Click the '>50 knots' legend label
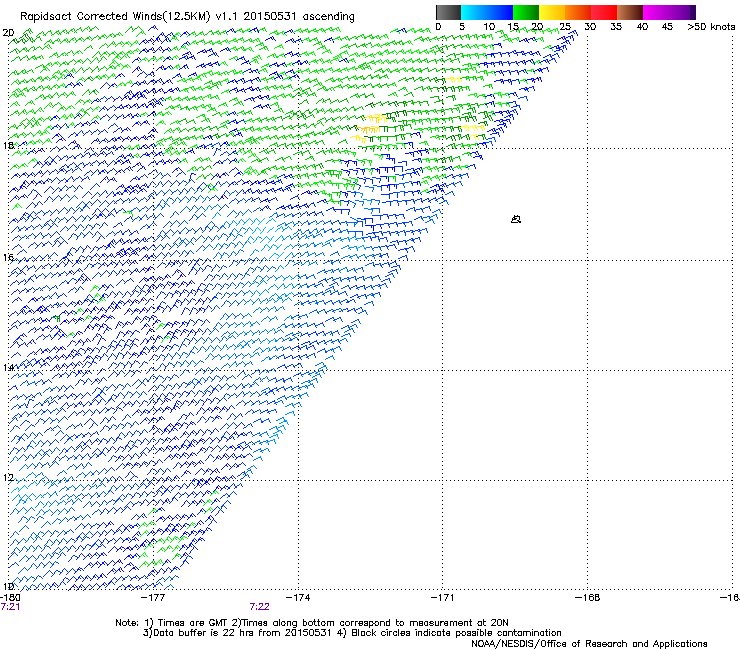740x650 pixels. pos(711,27)
